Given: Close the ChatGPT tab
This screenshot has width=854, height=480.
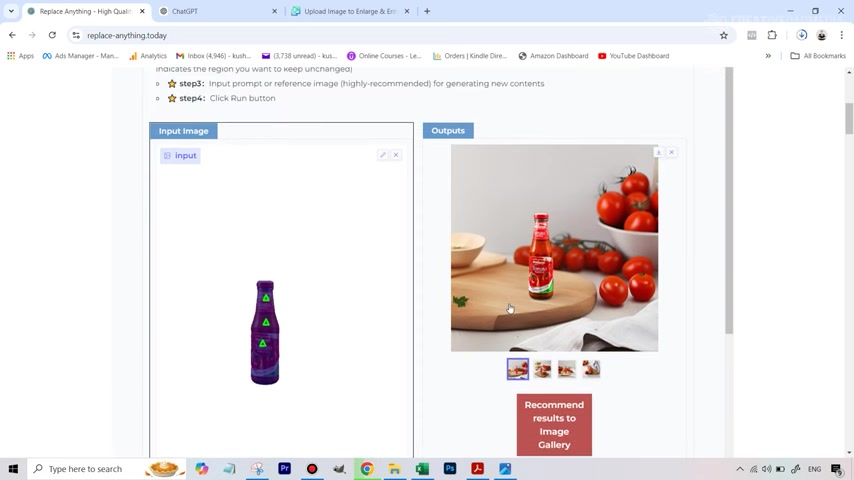Looking at the screenshot, I should pos(274,11).
